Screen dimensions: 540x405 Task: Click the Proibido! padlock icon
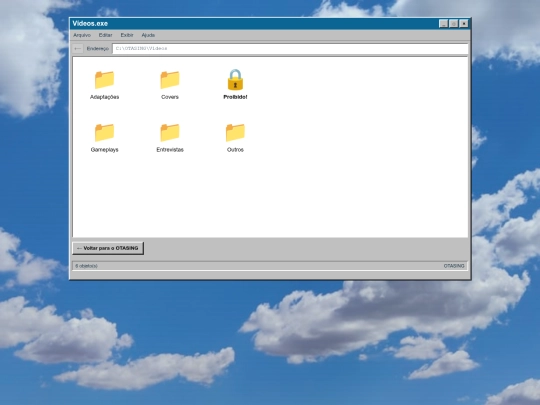[235, 80]
